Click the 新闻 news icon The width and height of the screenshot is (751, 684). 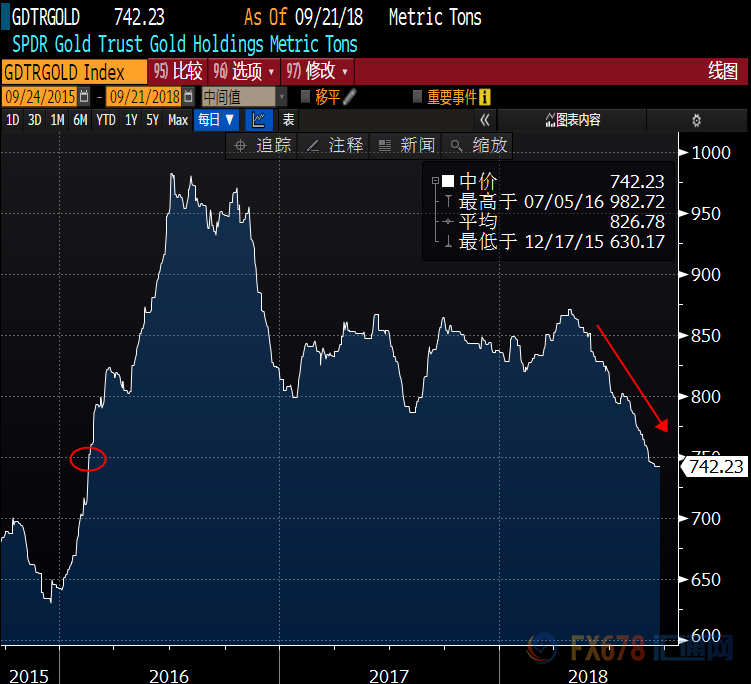pyautogui.click(x=385, y=146)
